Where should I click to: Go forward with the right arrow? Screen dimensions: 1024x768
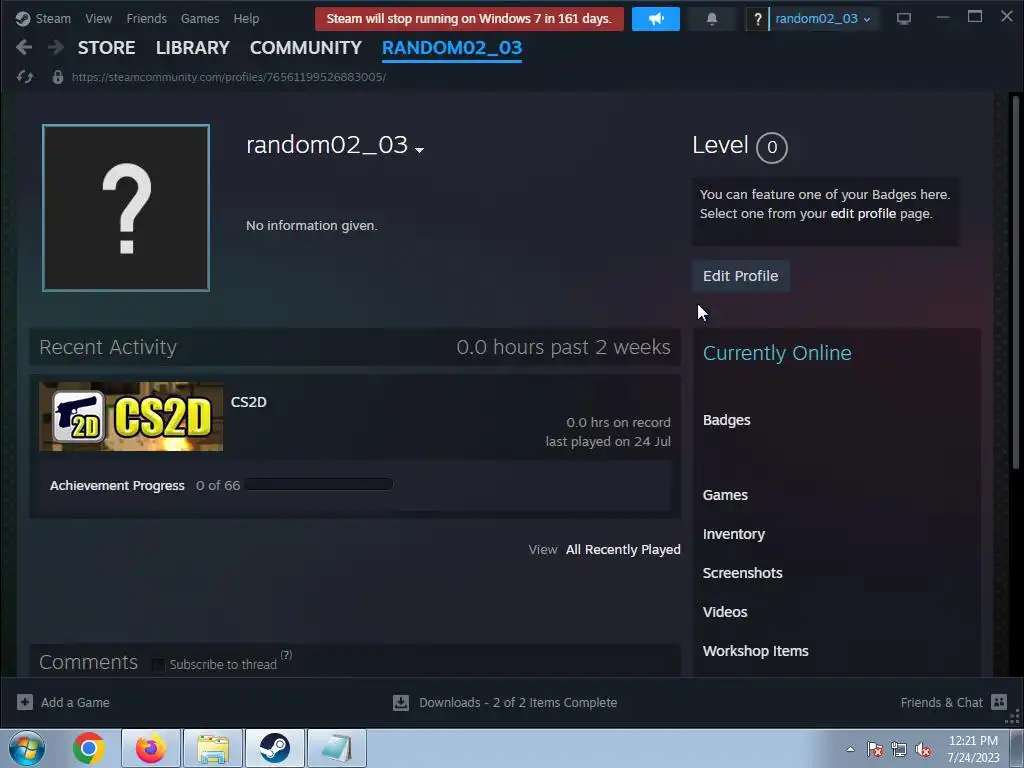56,47
